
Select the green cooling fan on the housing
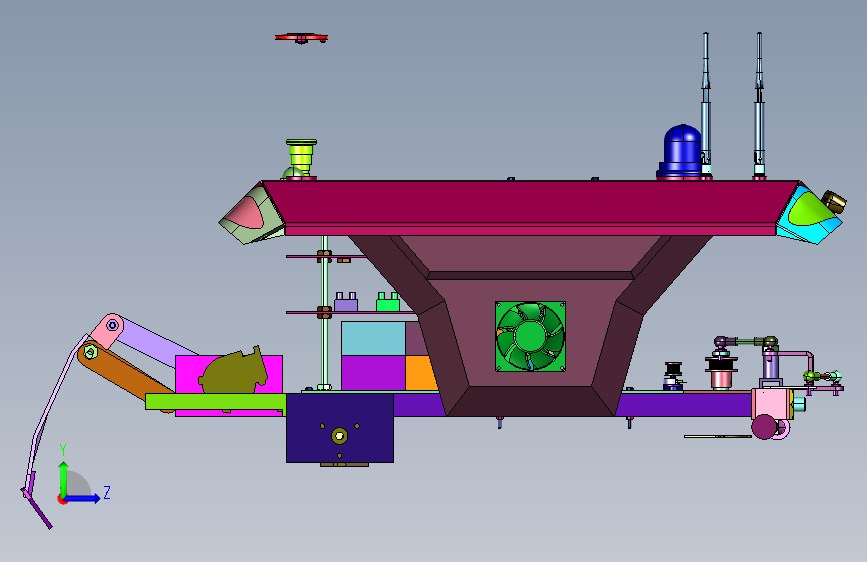[x=530, y=336]
